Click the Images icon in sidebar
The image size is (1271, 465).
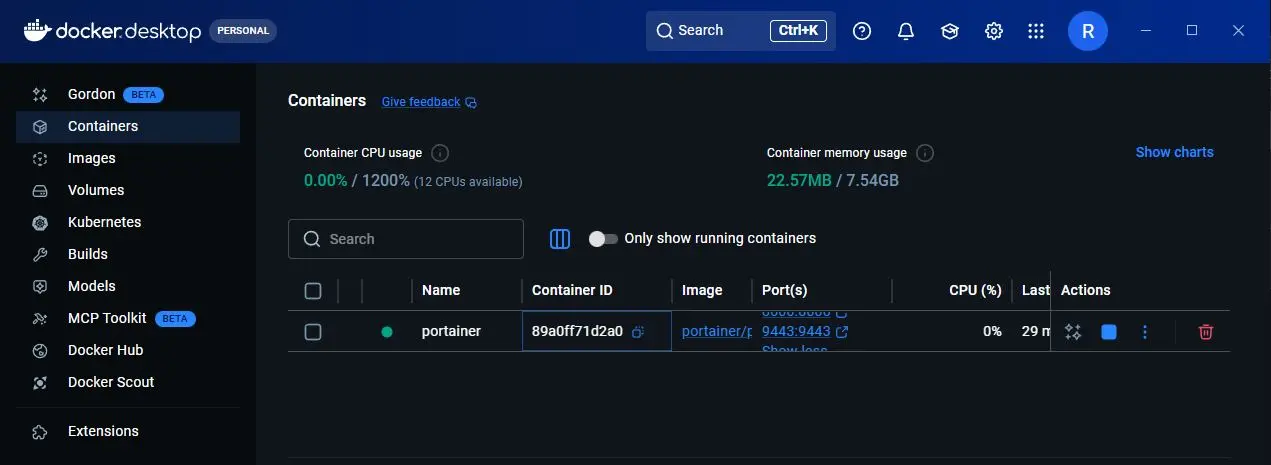click(40, 159)
